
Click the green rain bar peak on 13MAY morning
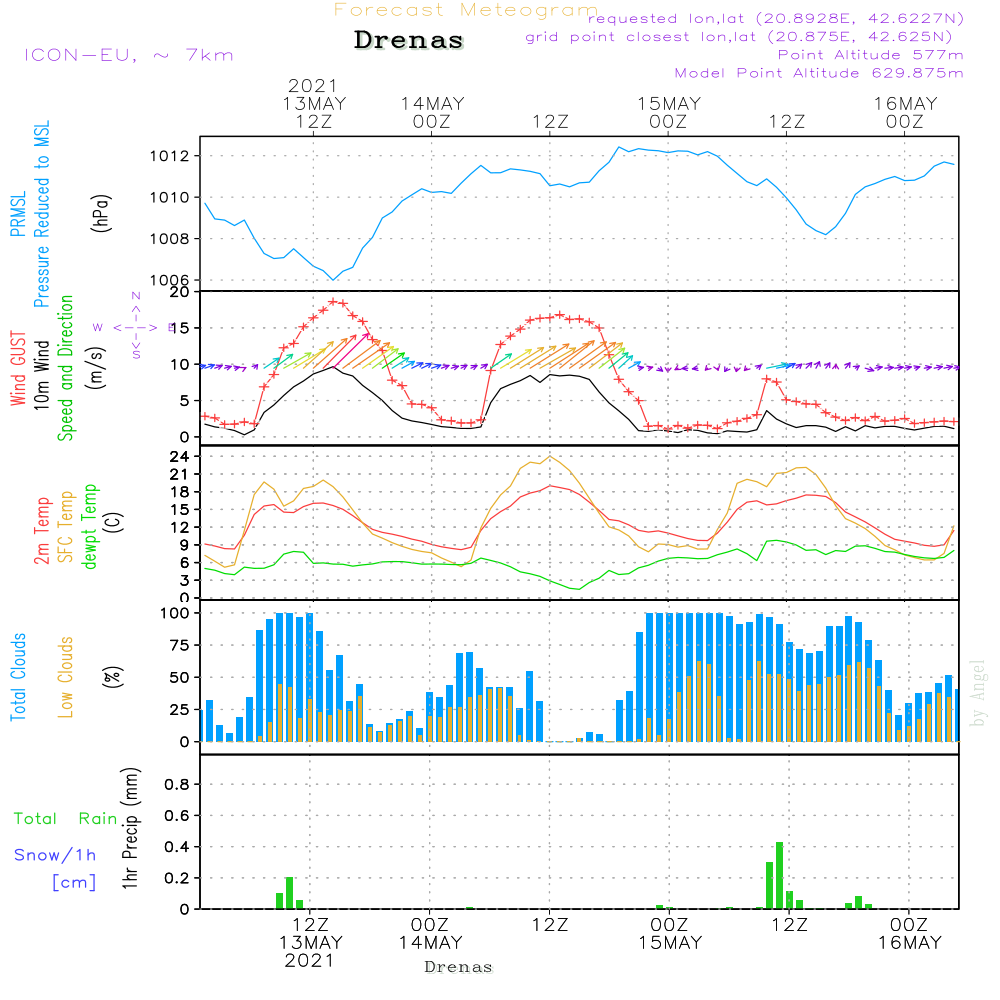(290, 893)
